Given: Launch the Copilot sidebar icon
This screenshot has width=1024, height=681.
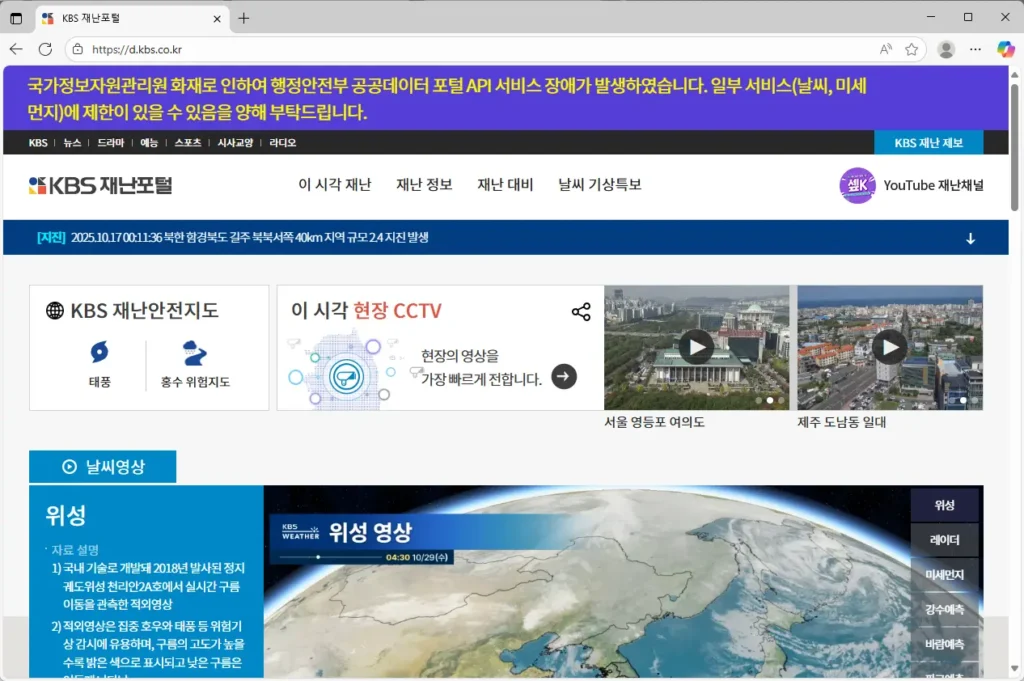Looking at the screenshot, I should 1006,49.
